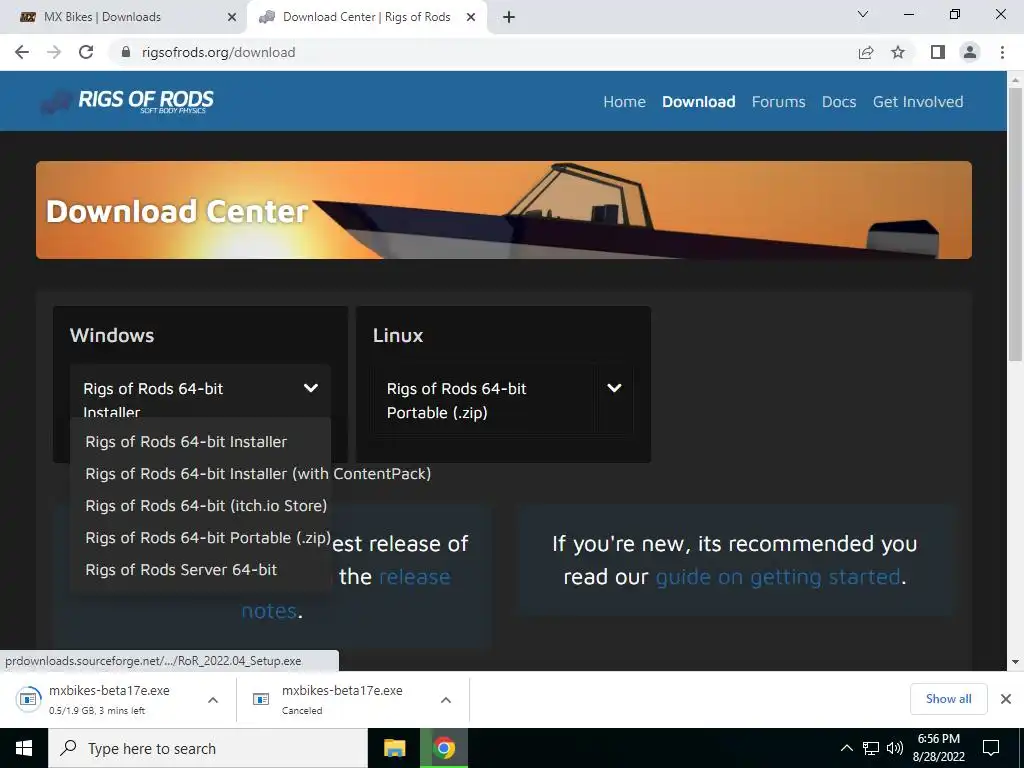Screen dimensions: 1024x768
Task: Show all downloads
Action: (948, 699)
